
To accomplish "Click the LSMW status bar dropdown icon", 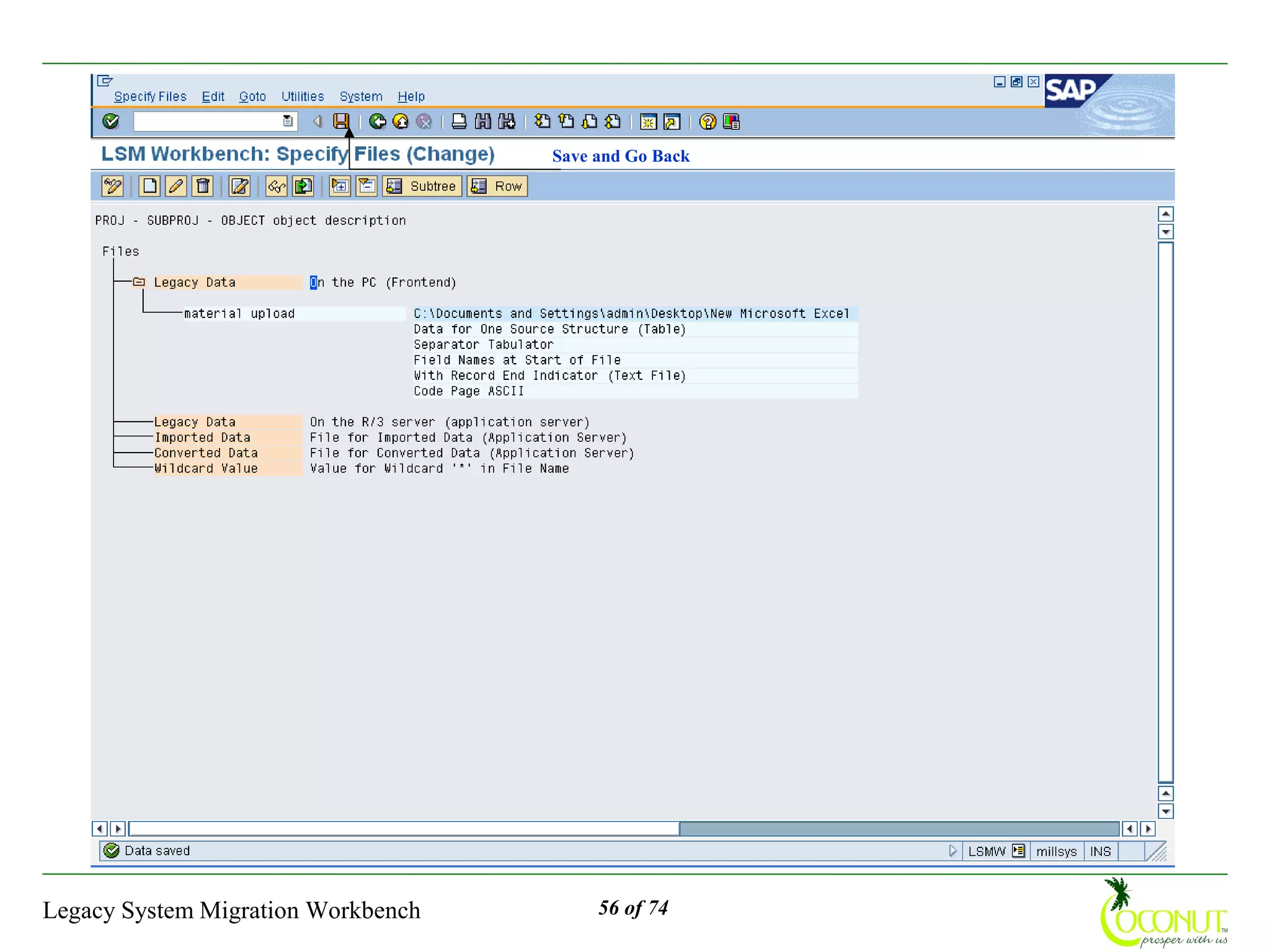I will click(x=1018, y=851).
